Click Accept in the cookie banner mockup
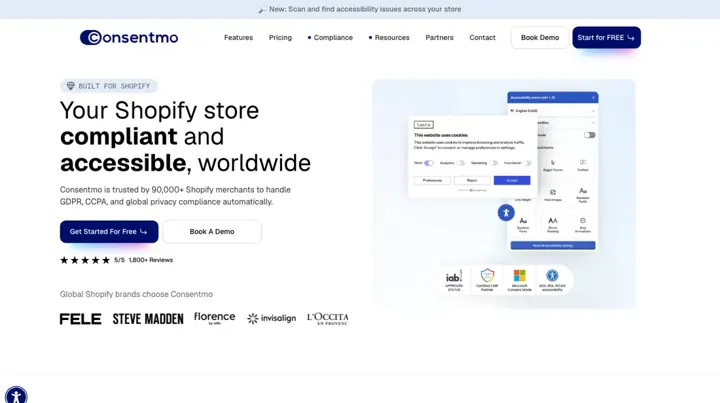 (x=512, y=180)
